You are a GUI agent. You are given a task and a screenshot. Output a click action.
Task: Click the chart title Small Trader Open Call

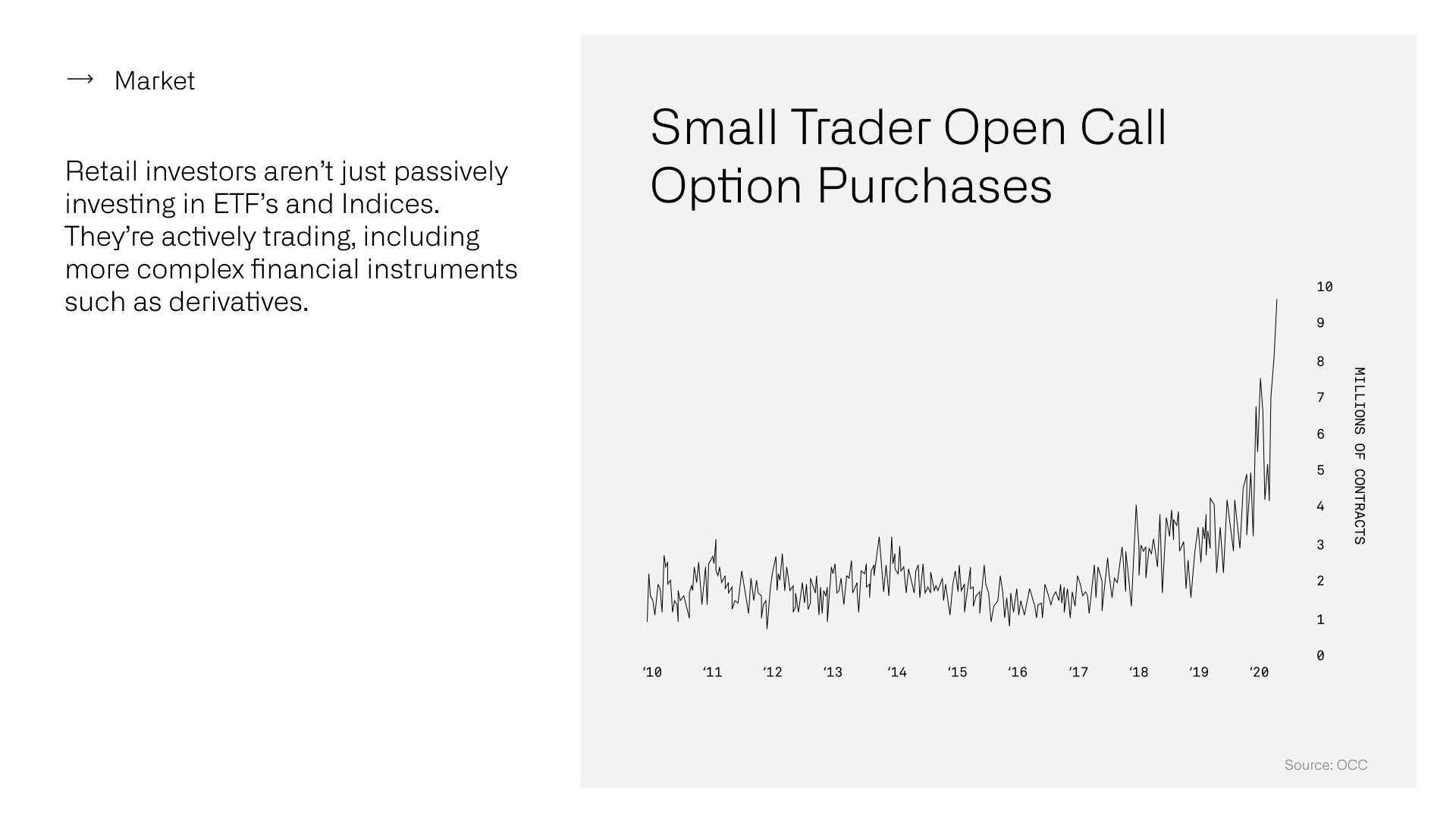coord(908,127)
